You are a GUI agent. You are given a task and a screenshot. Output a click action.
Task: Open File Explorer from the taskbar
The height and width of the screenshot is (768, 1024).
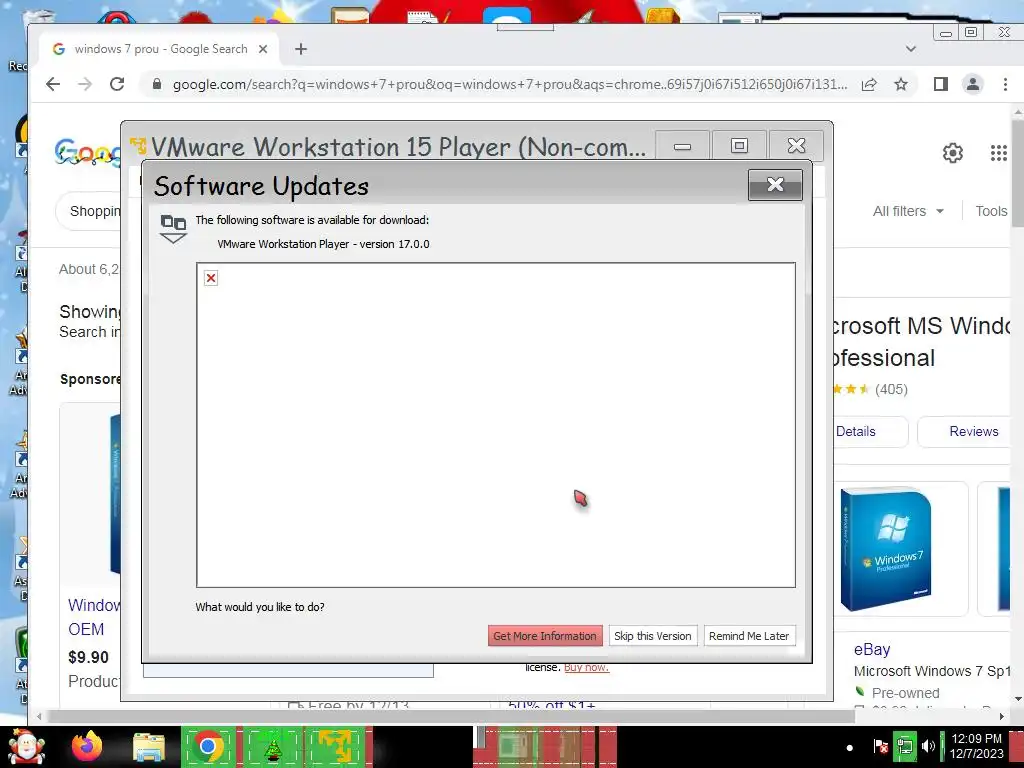pos(148,748)
